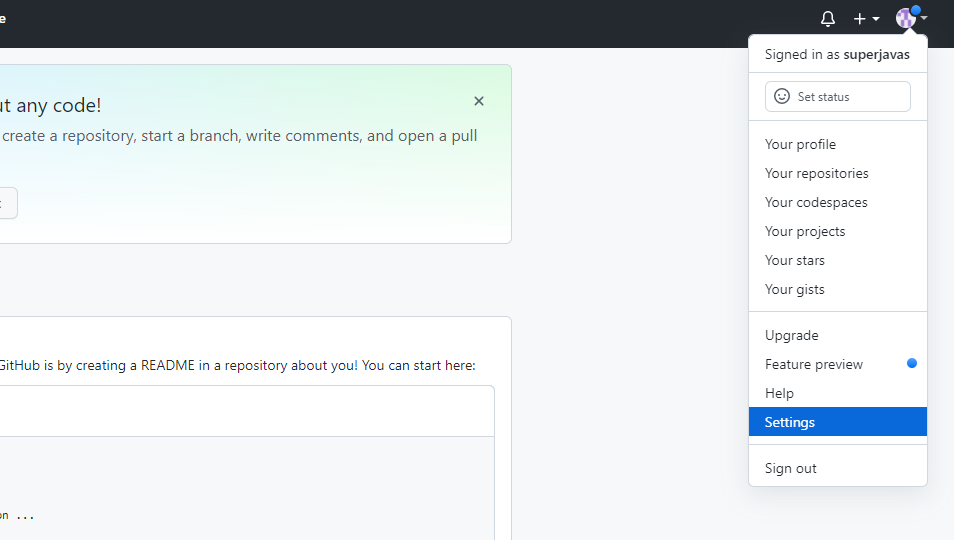This screenshot has height=540, width=954.
Task: Open Your gists
Action: (x=838, y=289)
